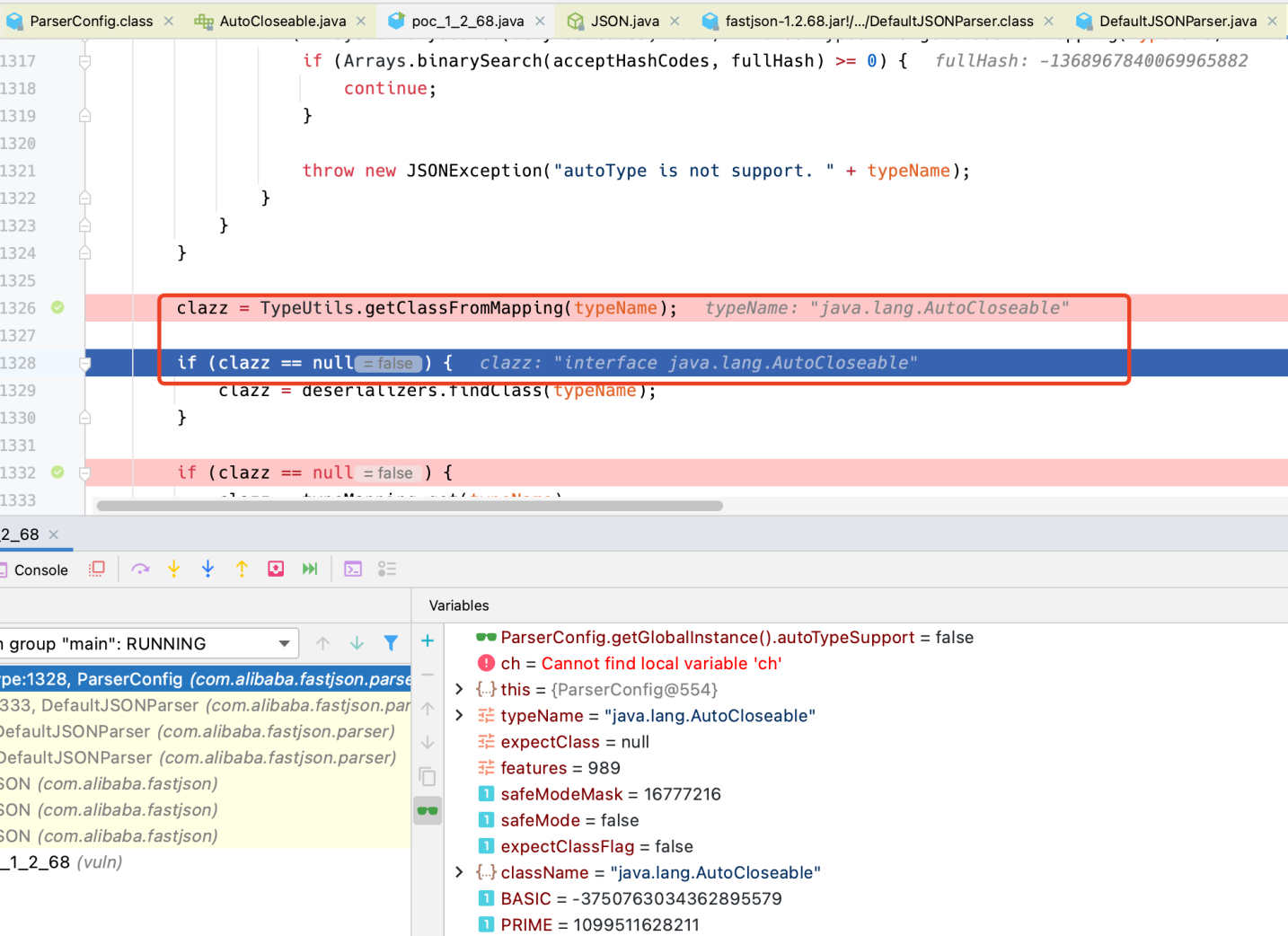
Task: Select the autoTypeSupport watch entry
Action: (x=724, y=637)
